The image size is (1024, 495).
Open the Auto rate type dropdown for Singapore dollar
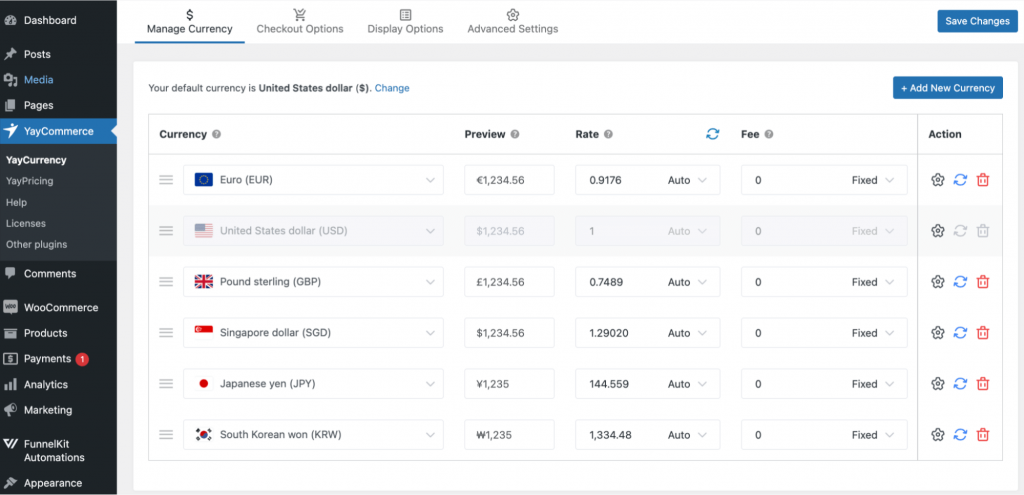click(x=688, y=333)
